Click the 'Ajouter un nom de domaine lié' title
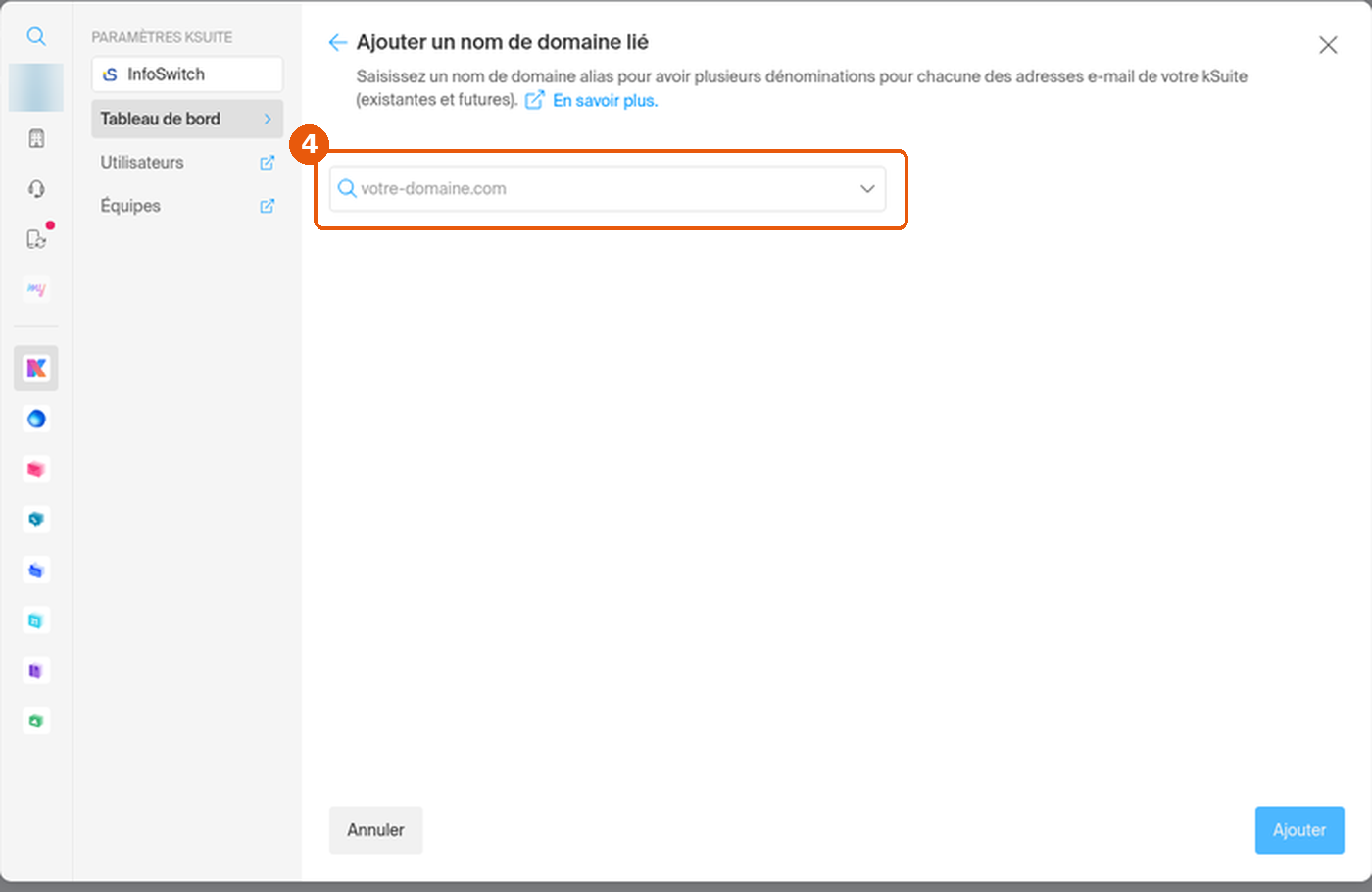This screenshot has height=892, width=1372. click(x=502, y=42)
